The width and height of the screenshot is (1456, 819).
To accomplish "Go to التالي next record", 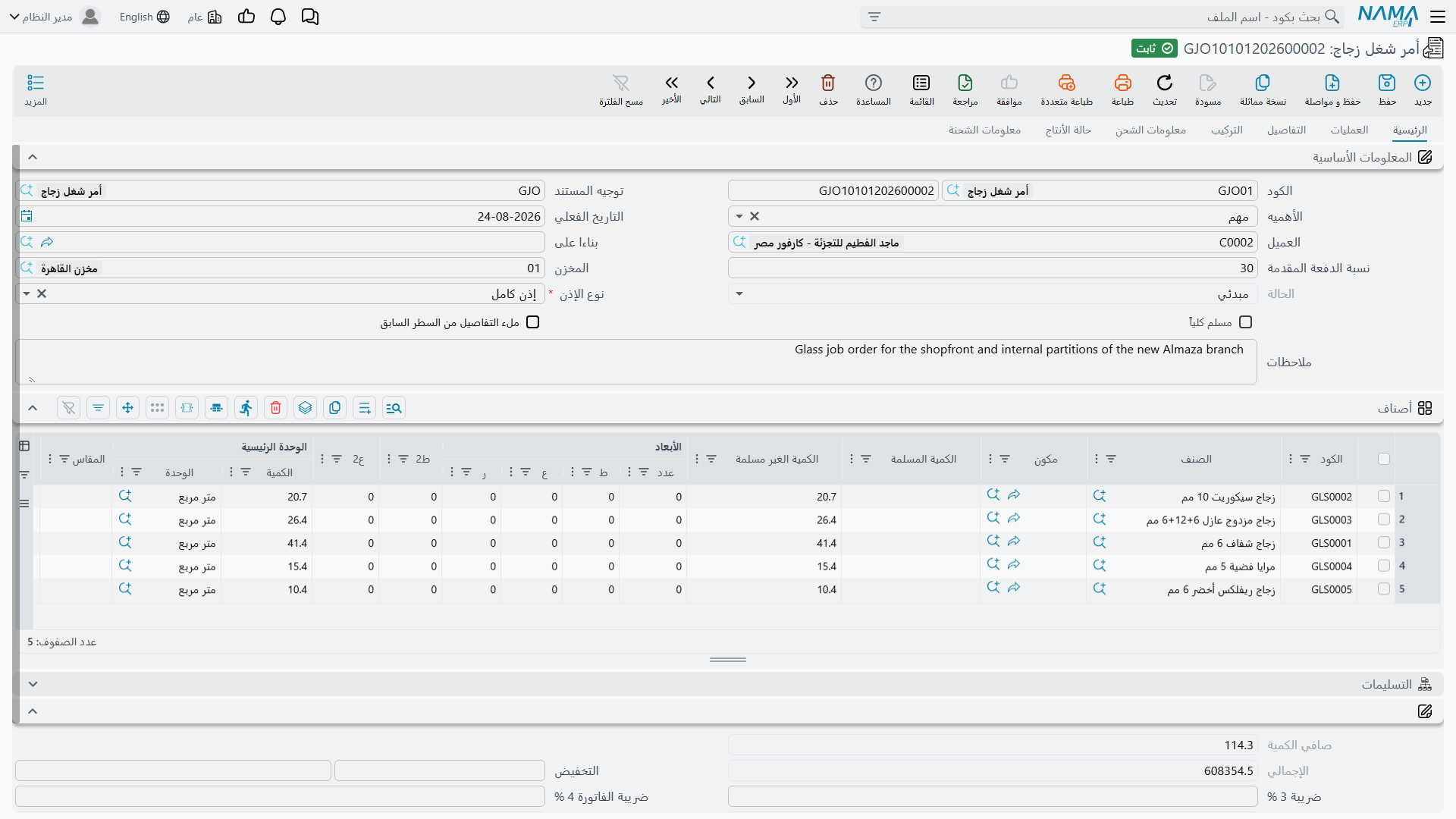I will click(711, 83).
